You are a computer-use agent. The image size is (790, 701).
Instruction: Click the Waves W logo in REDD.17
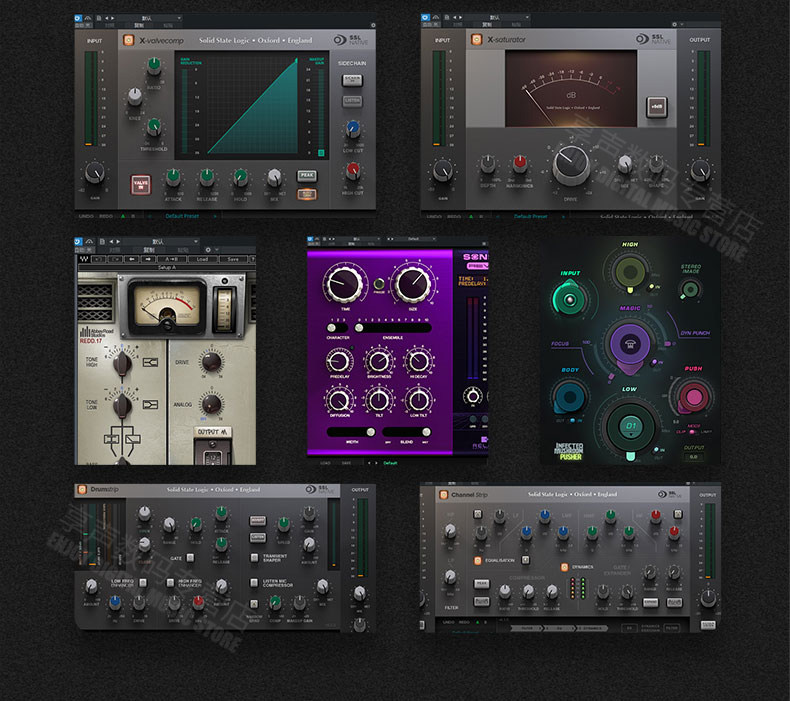pyautogui.click(x=84, y=259)
